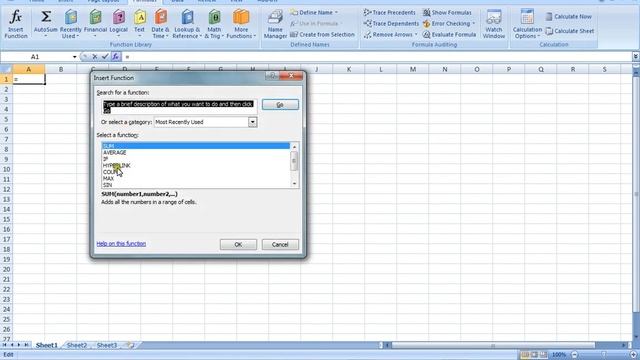
Task: Click the Select All corner button
Action: (x=6, y=69)
